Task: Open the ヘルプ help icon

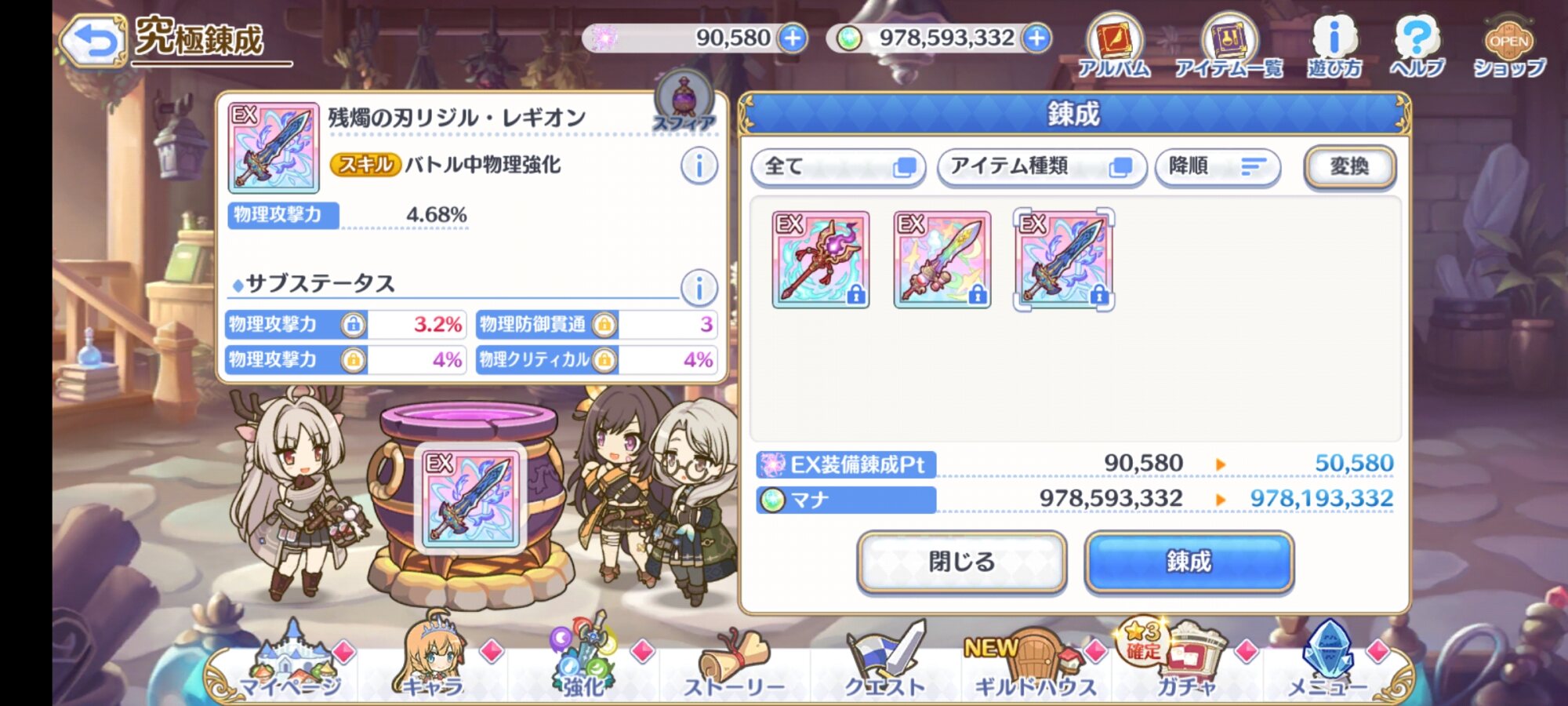Action: click(1417, 45)
